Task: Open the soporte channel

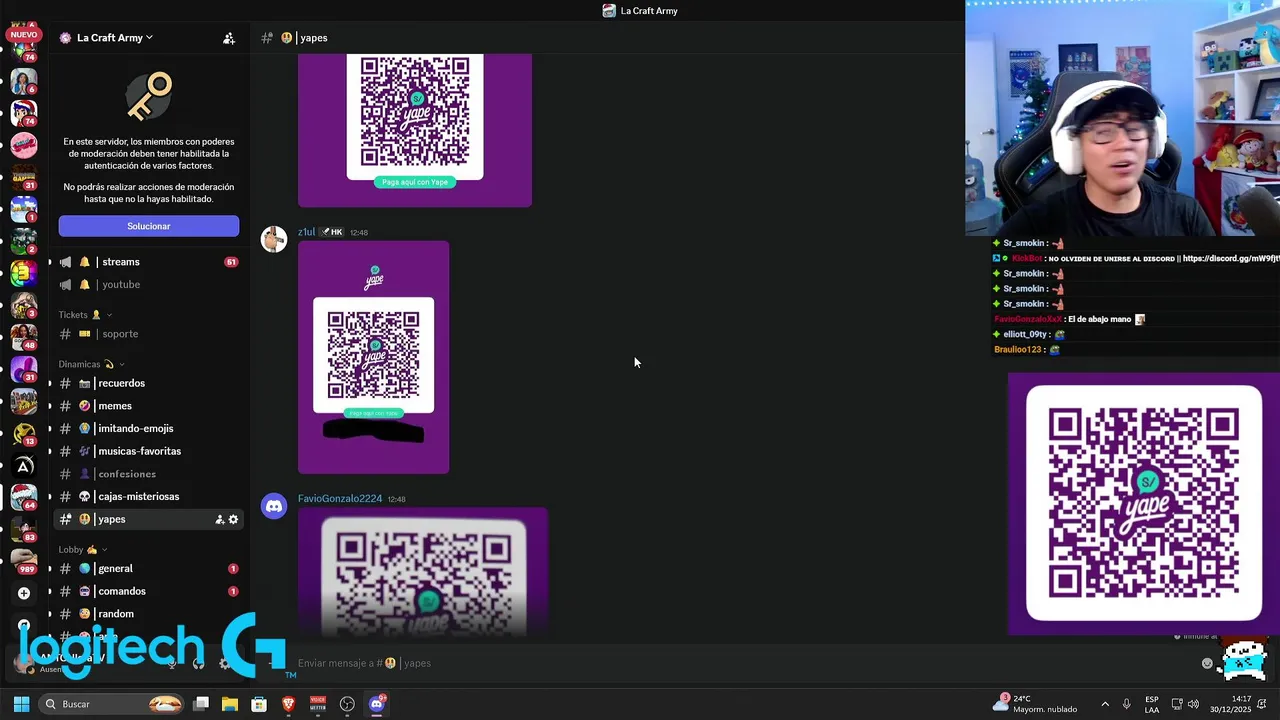Action: tap(146, 334)
